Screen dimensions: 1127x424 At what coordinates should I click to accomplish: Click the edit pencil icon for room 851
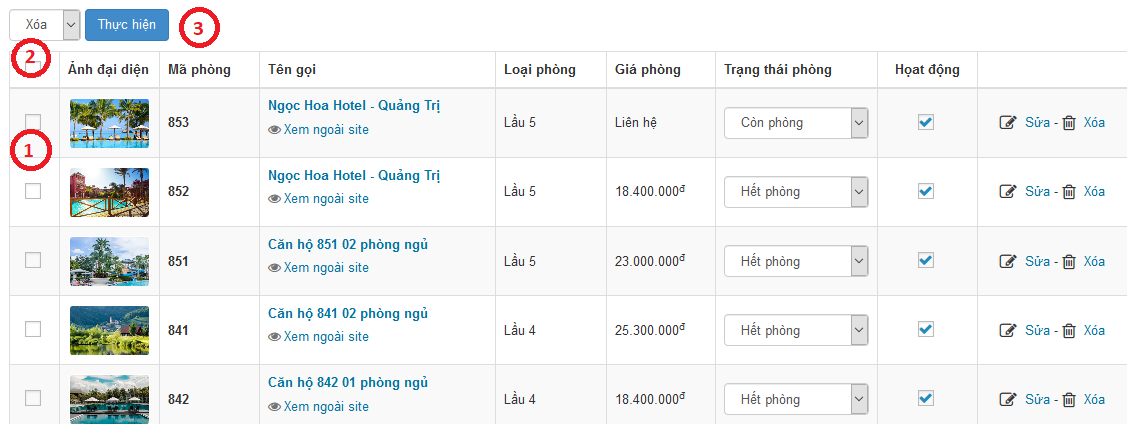1008,261
